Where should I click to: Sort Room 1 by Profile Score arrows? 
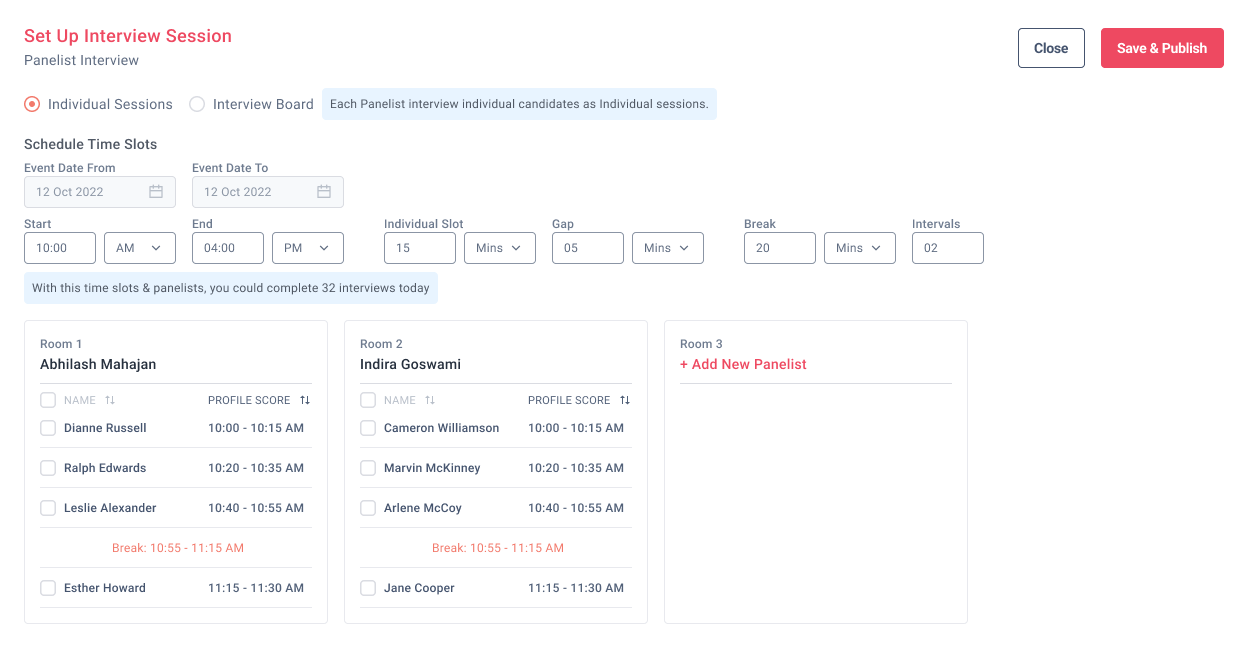click(x=305, y=400)
